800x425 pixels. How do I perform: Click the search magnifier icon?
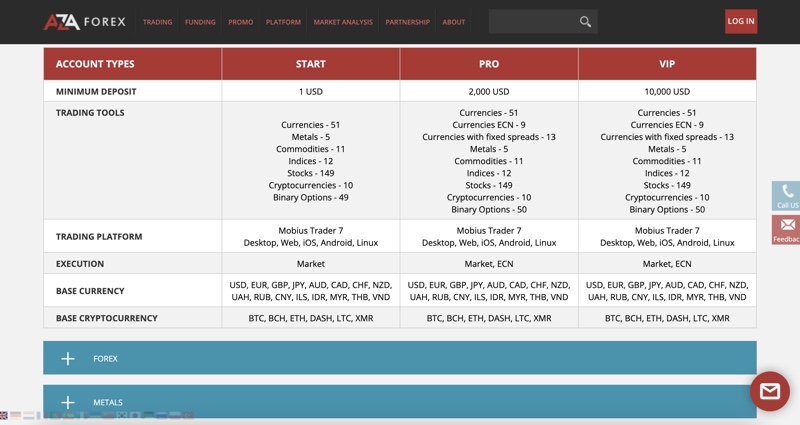[x=585, y=21]
